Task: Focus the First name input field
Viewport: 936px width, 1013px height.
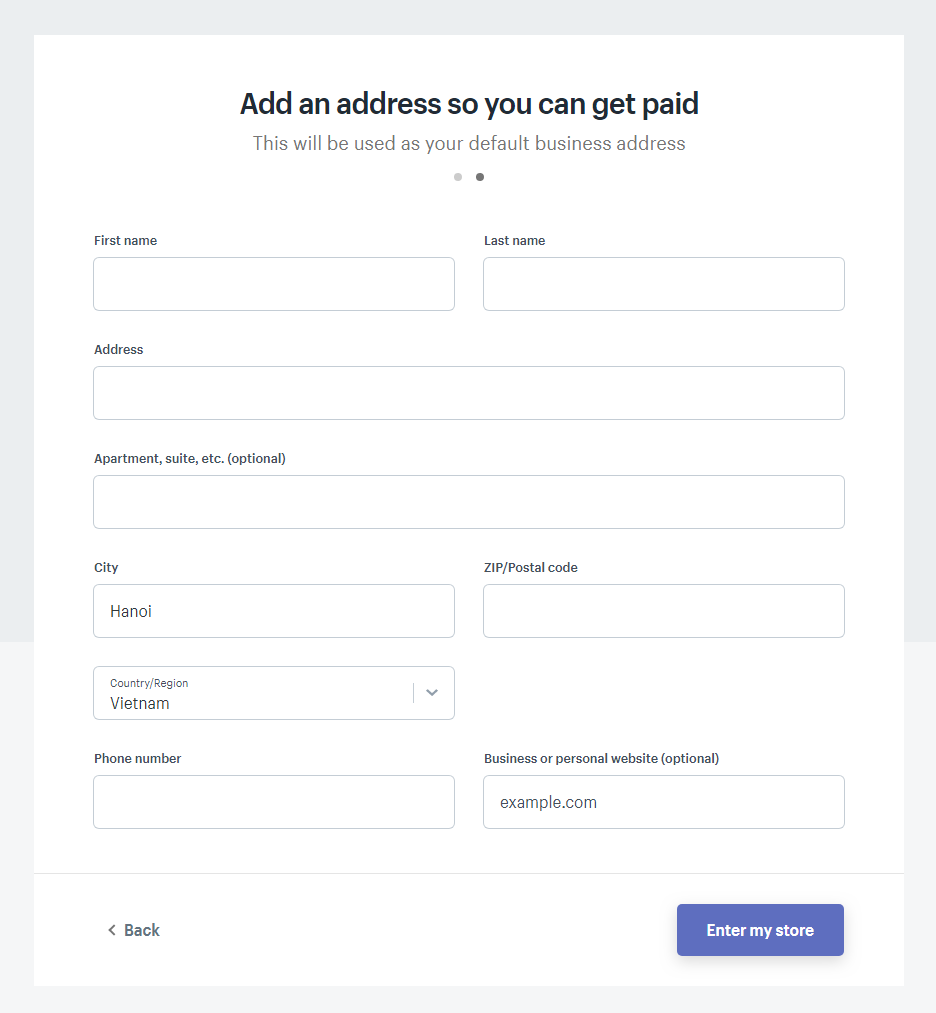Action: [274, 284]
